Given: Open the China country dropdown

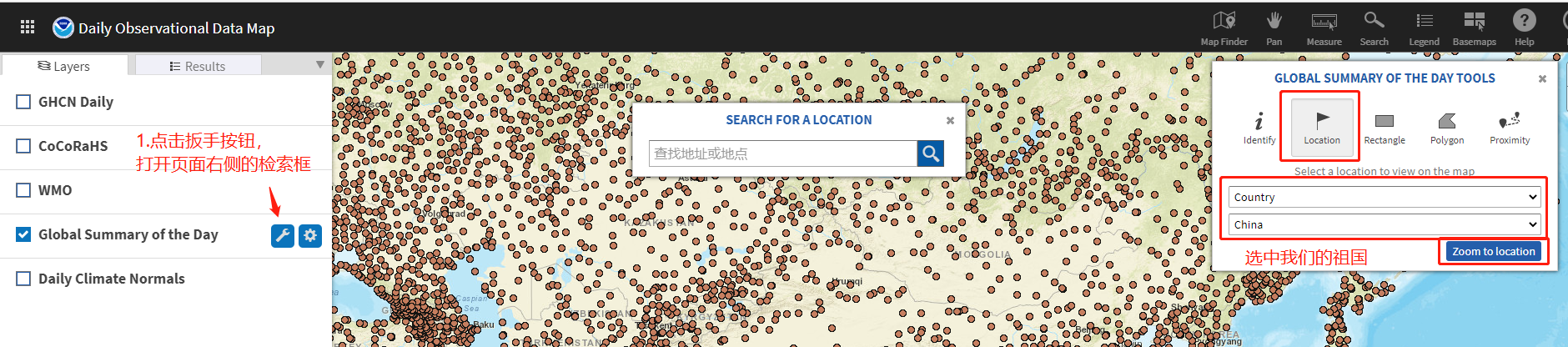Looking at the screenshot, I should coord(1385,224).
